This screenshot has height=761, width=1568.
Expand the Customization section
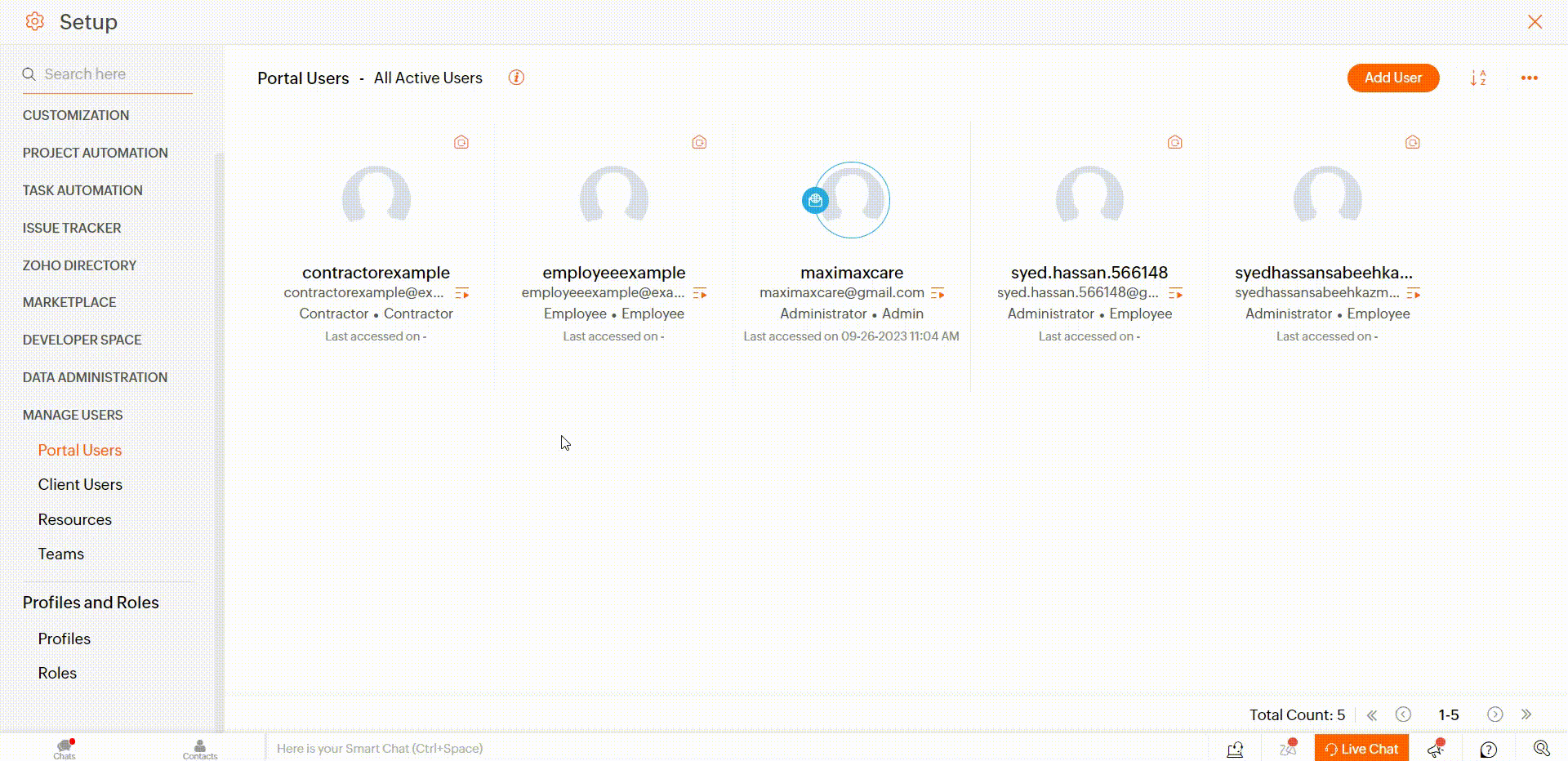click(76, 115)
